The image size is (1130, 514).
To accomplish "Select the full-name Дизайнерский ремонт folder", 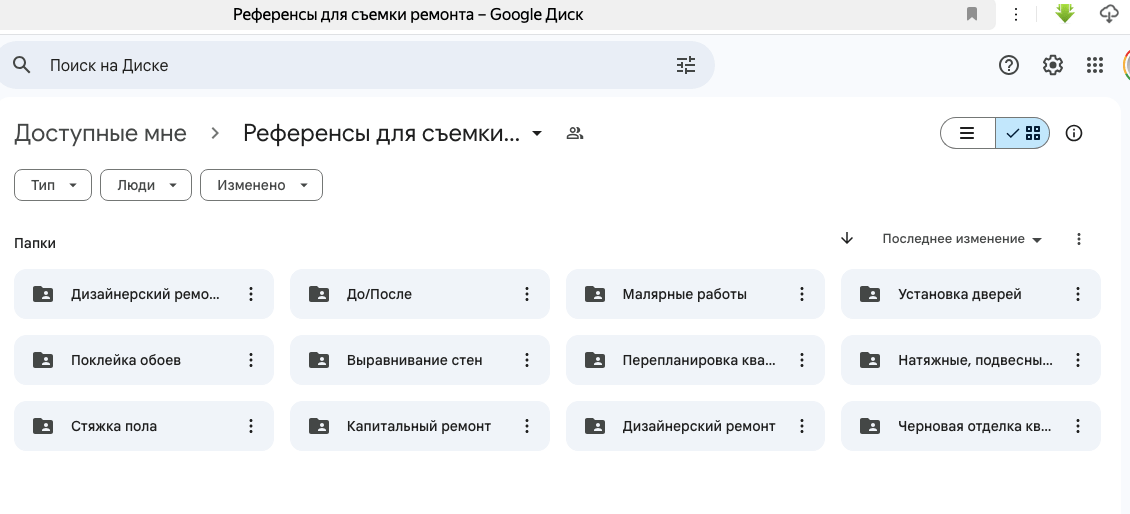I will pyautogui.click(x=695, y=426).
